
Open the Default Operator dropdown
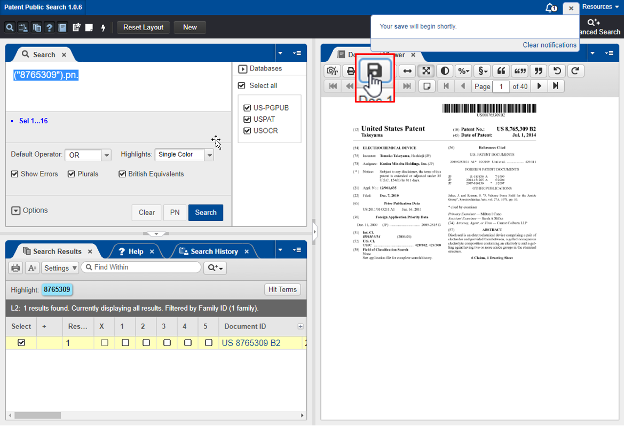click(x=88, y=156)
